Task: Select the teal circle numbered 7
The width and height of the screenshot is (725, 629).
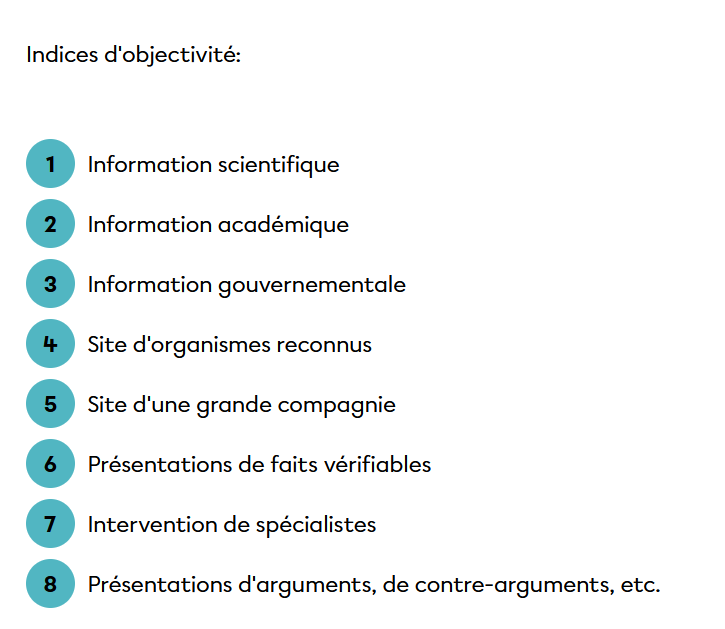Action: (x=50, y=524)
